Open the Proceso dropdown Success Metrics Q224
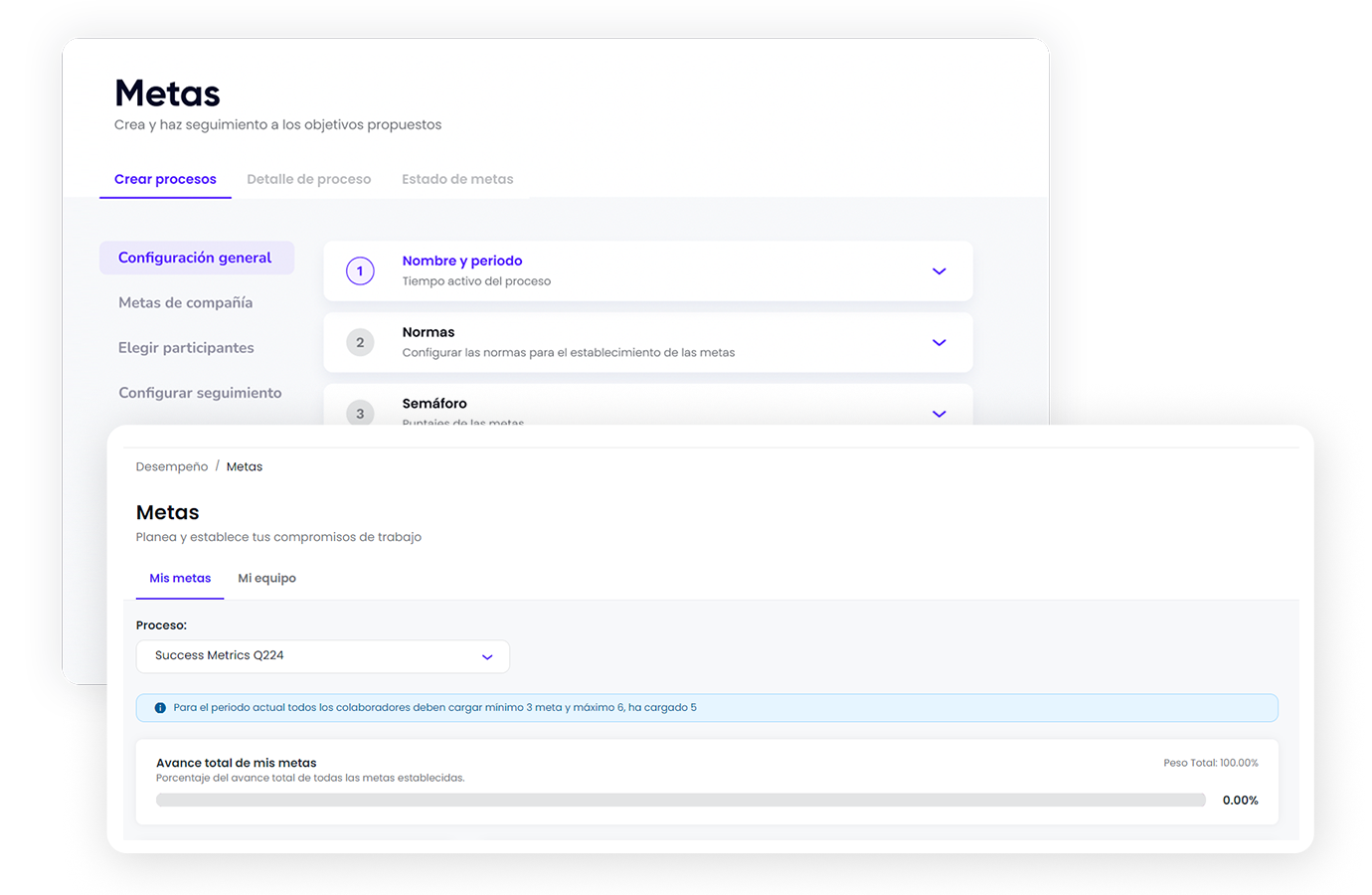This screenshot has width=1372, height=895. coord(322,656)
